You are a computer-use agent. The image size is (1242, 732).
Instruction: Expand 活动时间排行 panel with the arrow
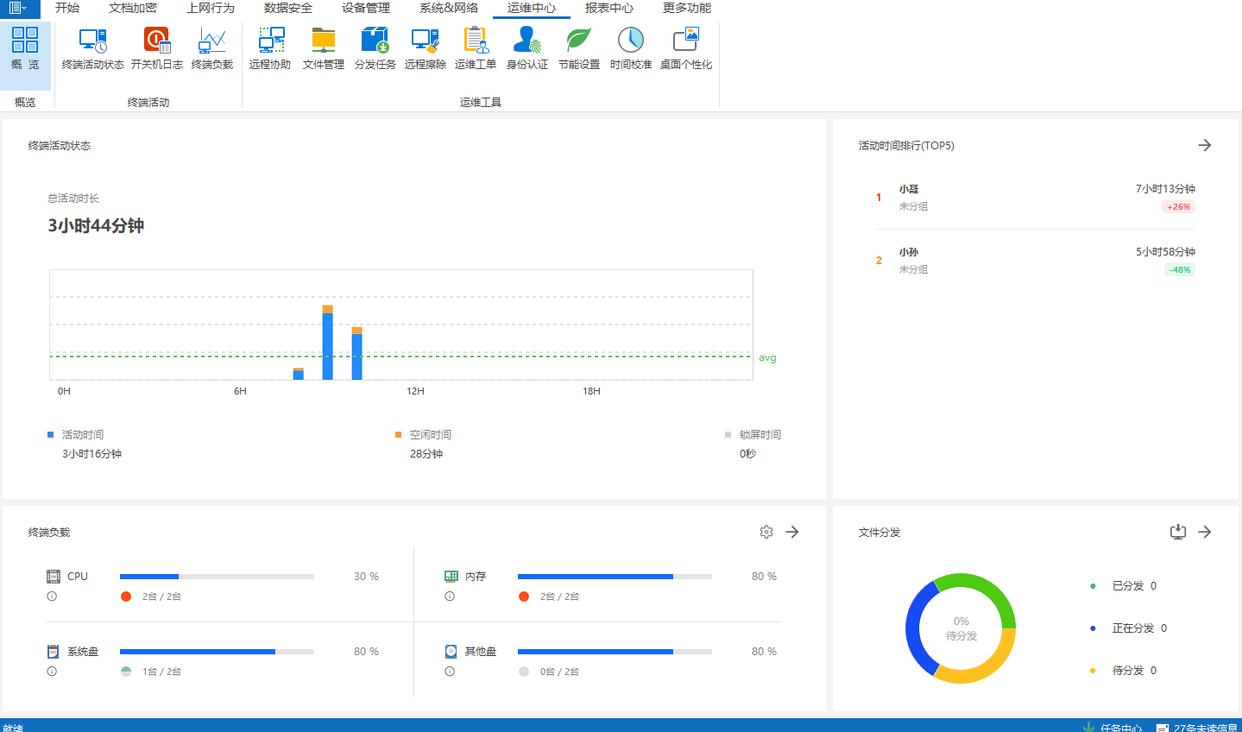pos(1205,145)
